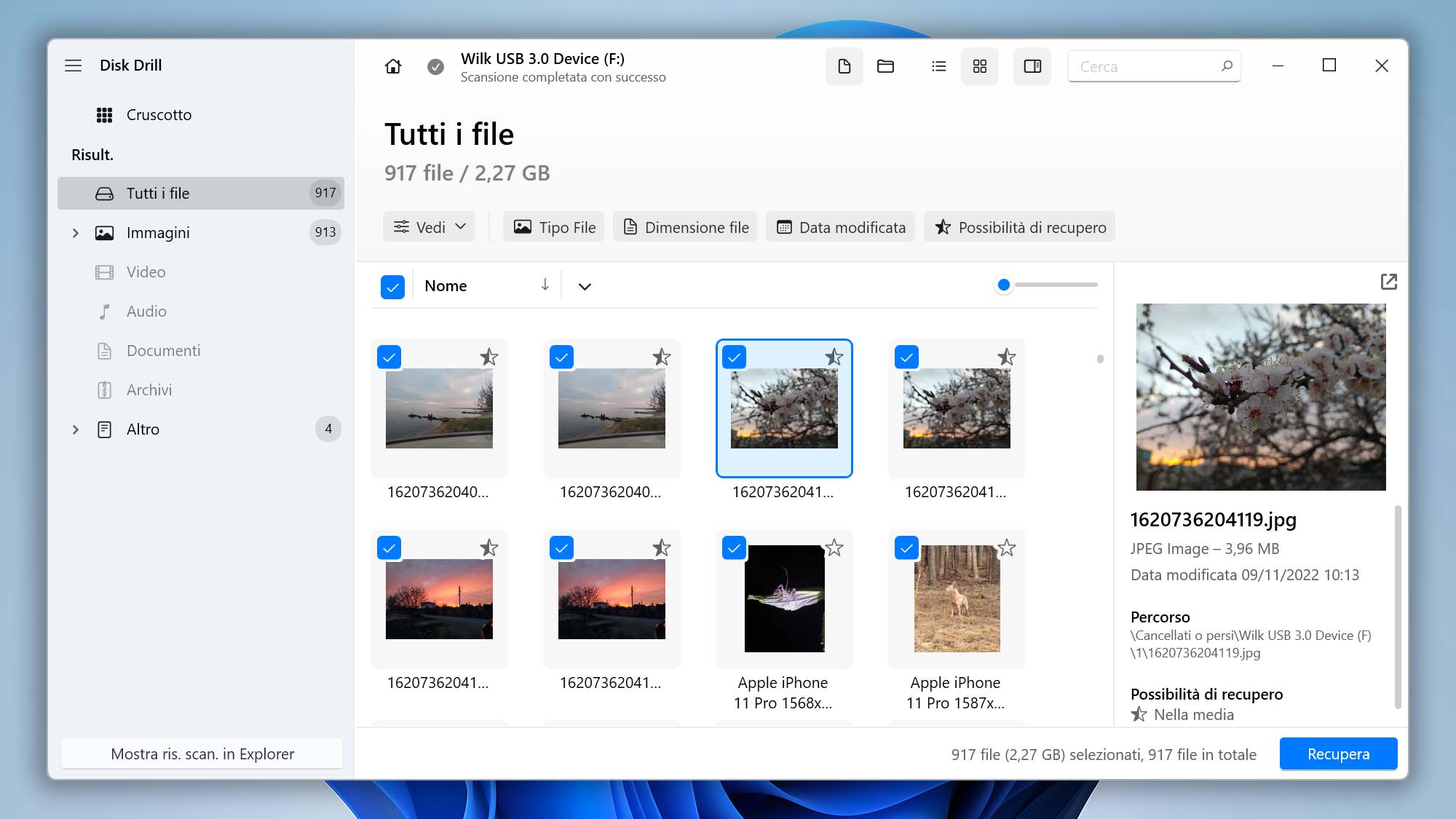Screen dimensions: 1456x819
Task: Click the magnifier search icon
Action: click(1227, 66)
